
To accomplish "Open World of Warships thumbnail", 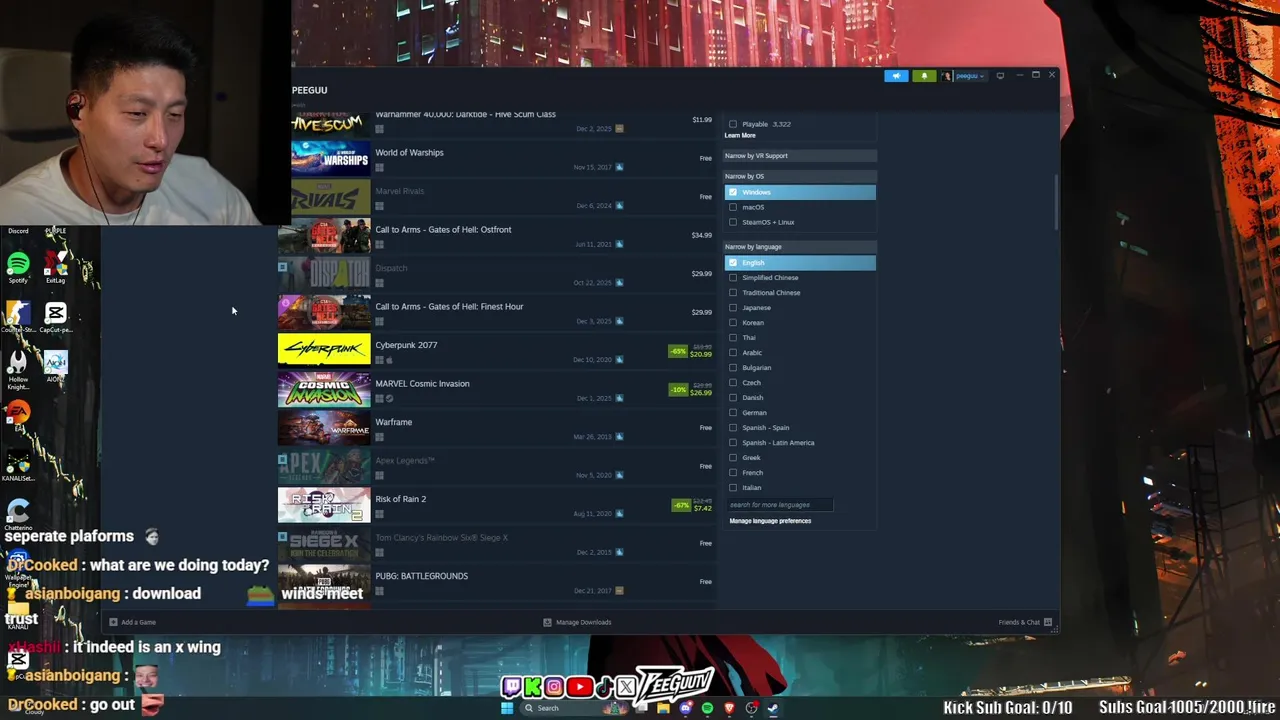I will [x=331, y=158].
